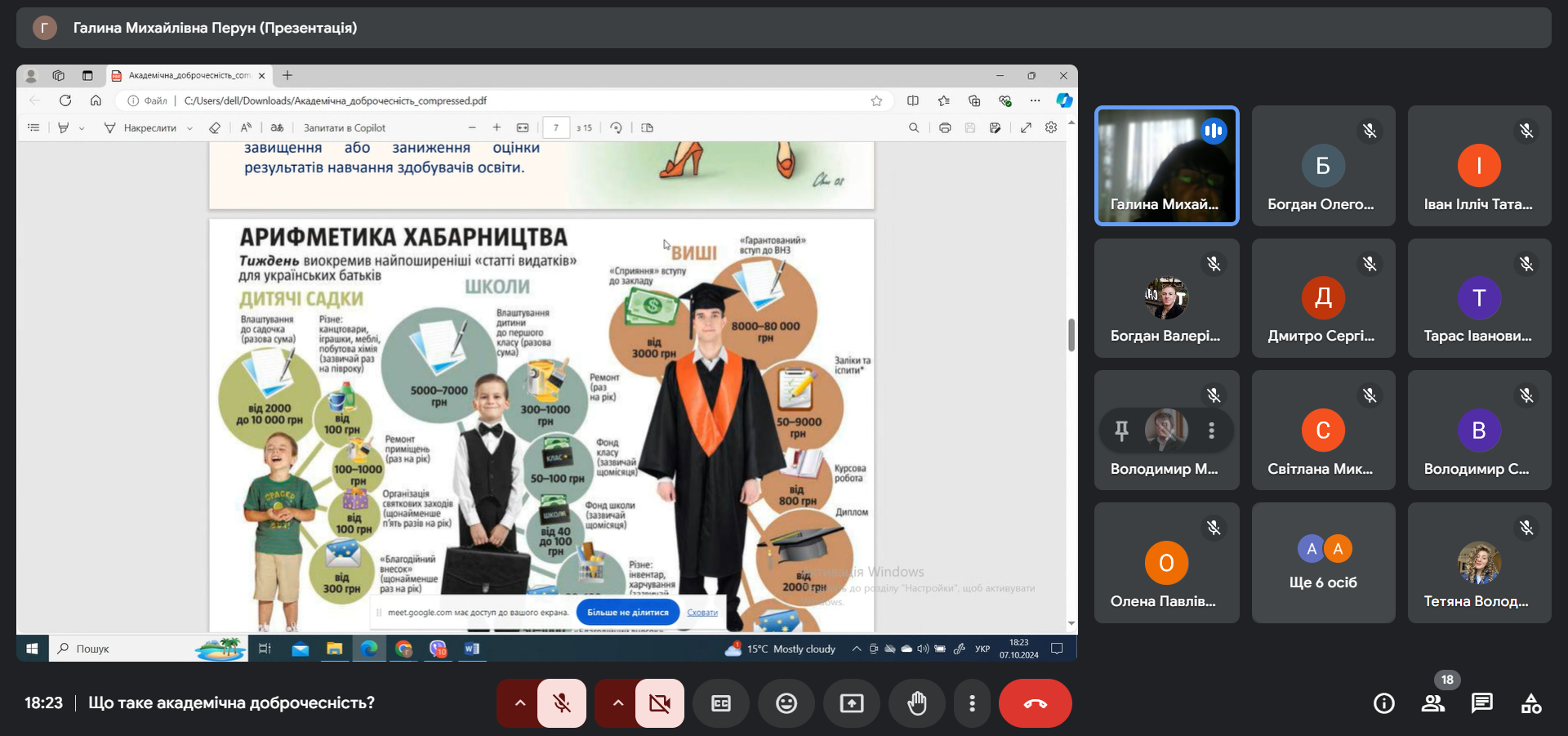Open the Edge workspaces menu
This screenshot has width=1568, height=736.
point(59,75)
